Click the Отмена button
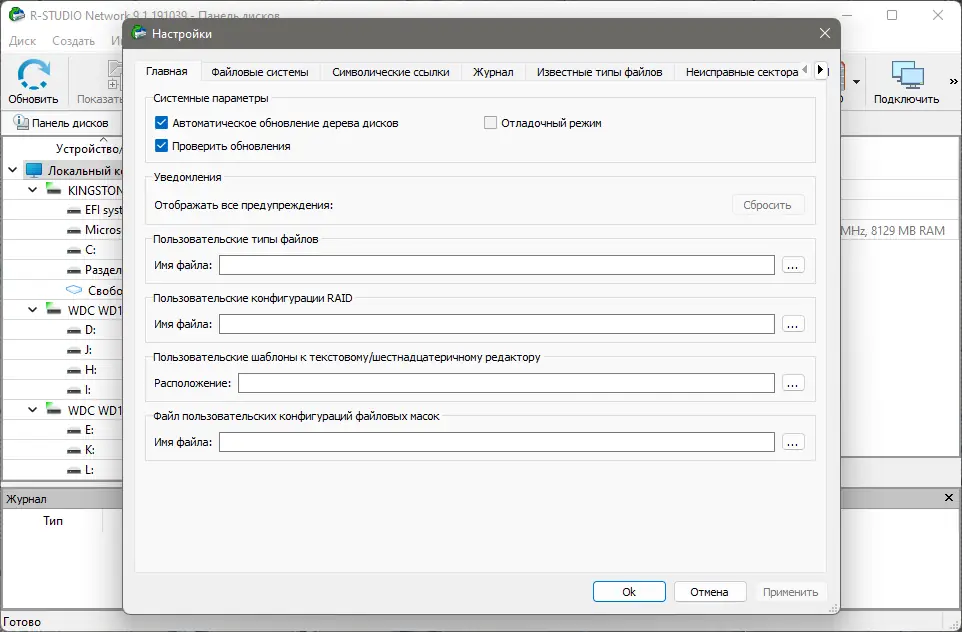 709,591
